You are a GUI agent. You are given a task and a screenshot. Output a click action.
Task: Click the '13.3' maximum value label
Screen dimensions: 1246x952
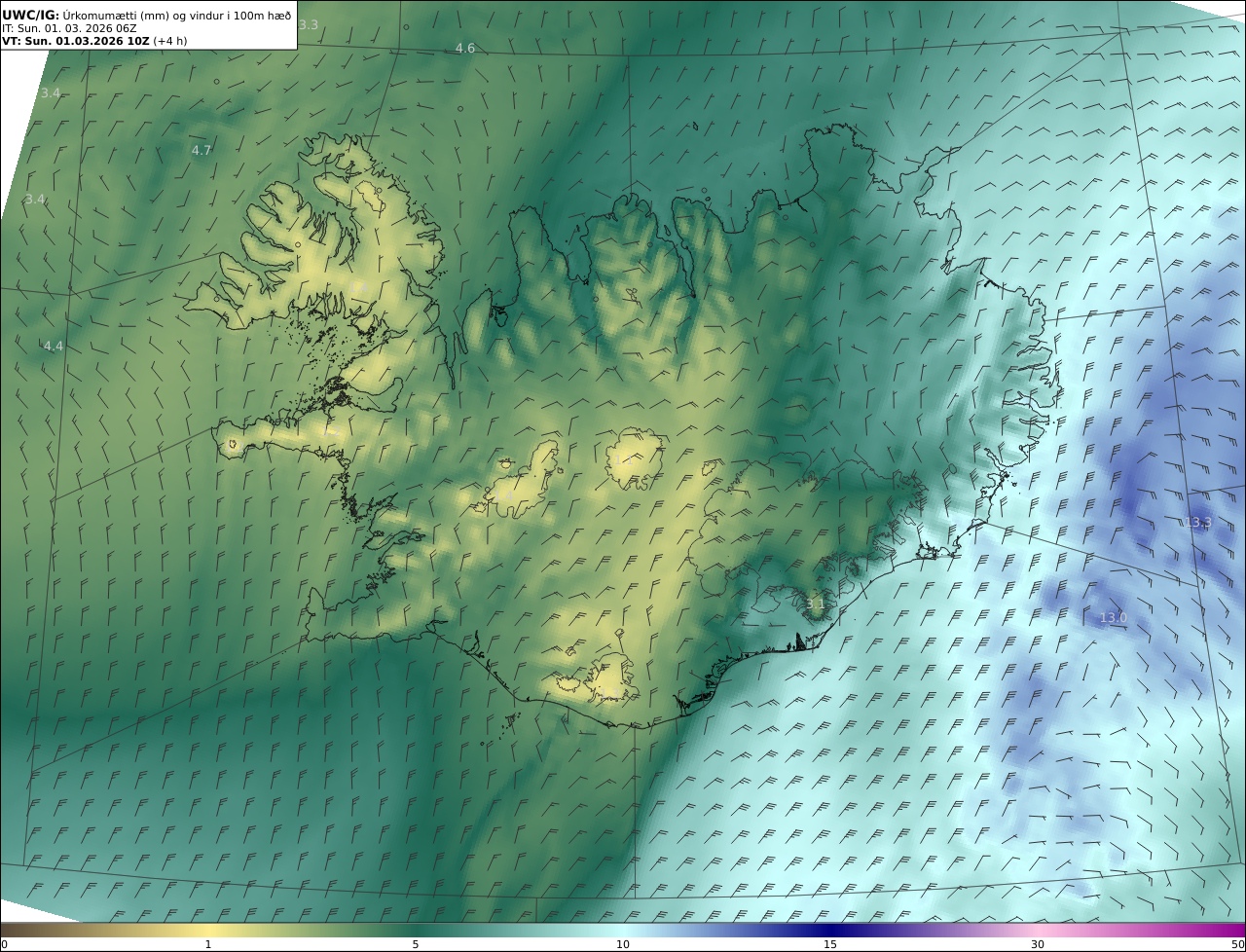(1198, 522)
